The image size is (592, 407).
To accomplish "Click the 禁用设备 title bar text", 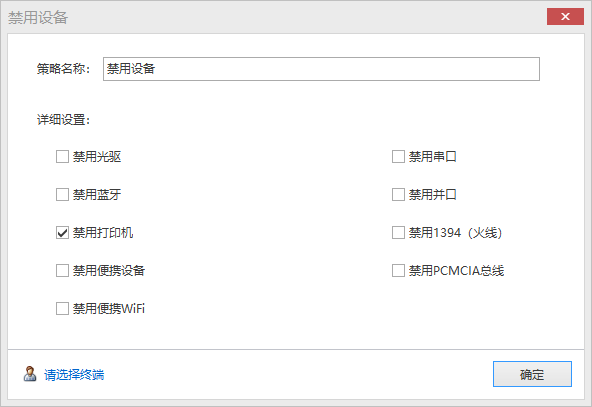I will tap(38, 17).
